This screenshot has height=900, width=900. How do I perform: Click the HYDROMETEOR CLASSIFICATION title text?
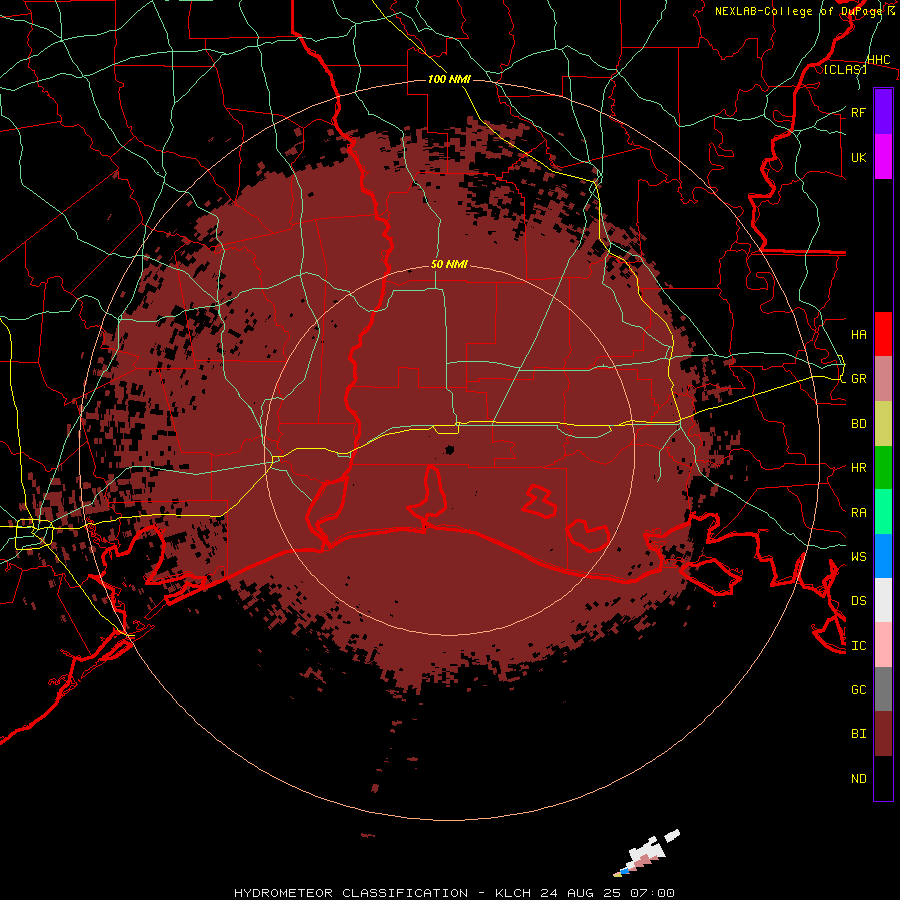[351, 893]
